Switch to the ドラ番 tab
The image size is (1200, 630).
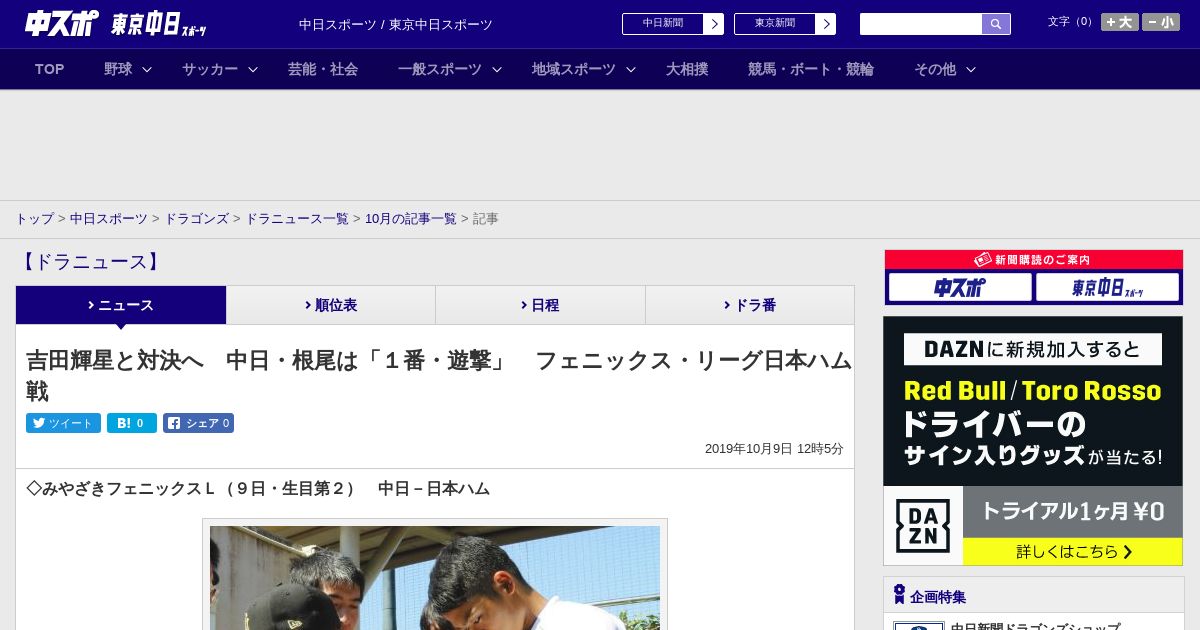pyautogui.click(x=750, y=305)
